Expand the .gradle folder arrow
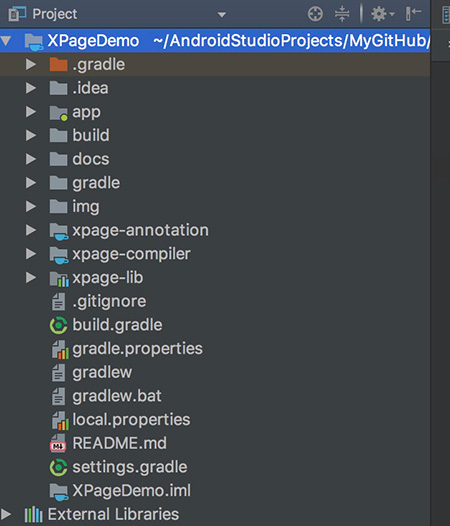This screenshot has width=450, height=526. pyautogui.click(x=31, y=64)
